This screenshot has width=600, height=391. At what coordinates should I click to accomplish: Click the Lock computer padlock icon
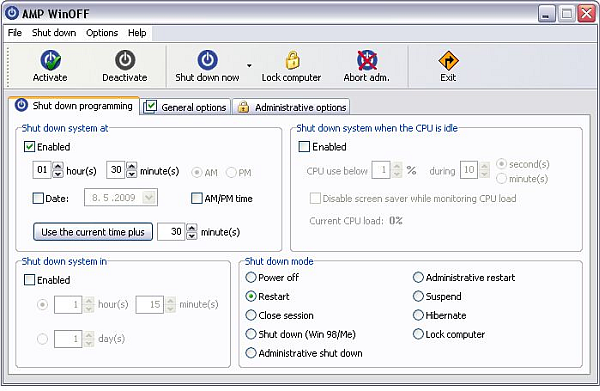click(x=292, y=60)
